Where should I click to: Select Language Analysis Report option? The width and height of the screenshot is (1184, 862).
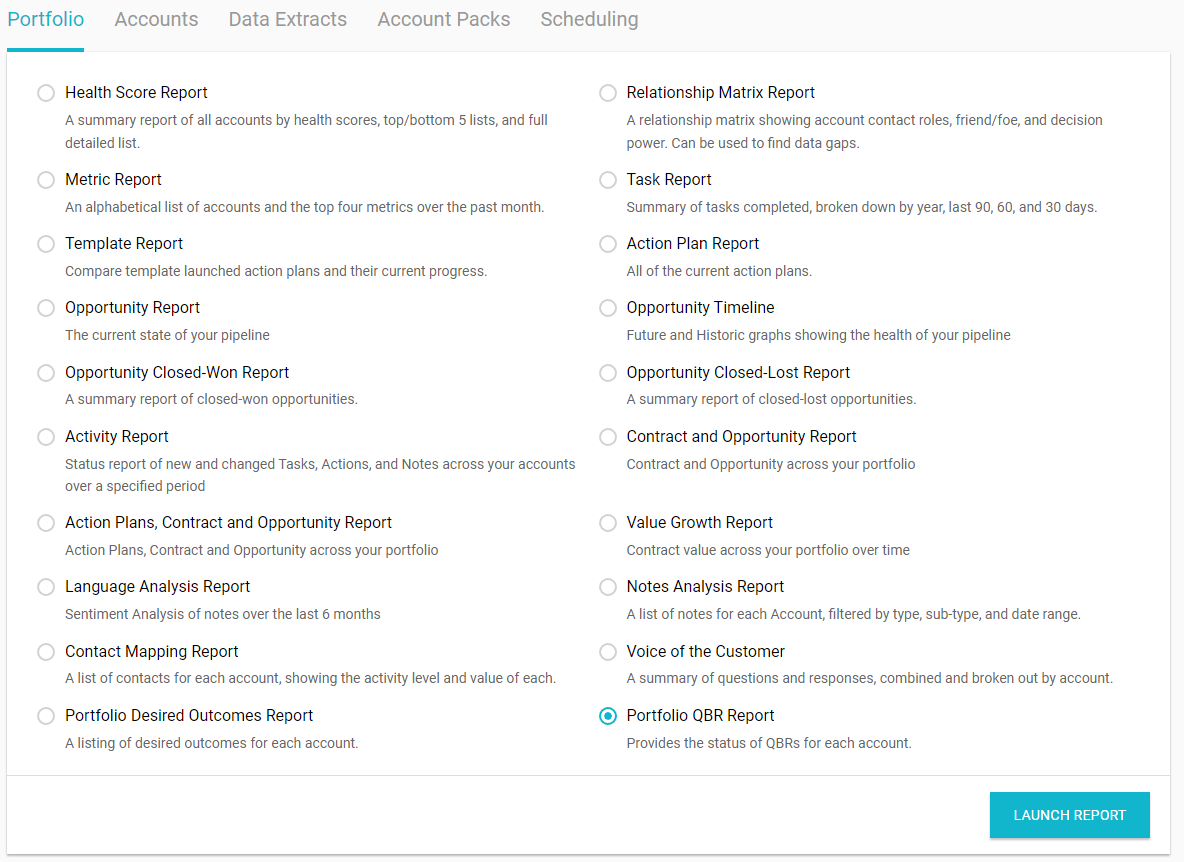[46, 587]
